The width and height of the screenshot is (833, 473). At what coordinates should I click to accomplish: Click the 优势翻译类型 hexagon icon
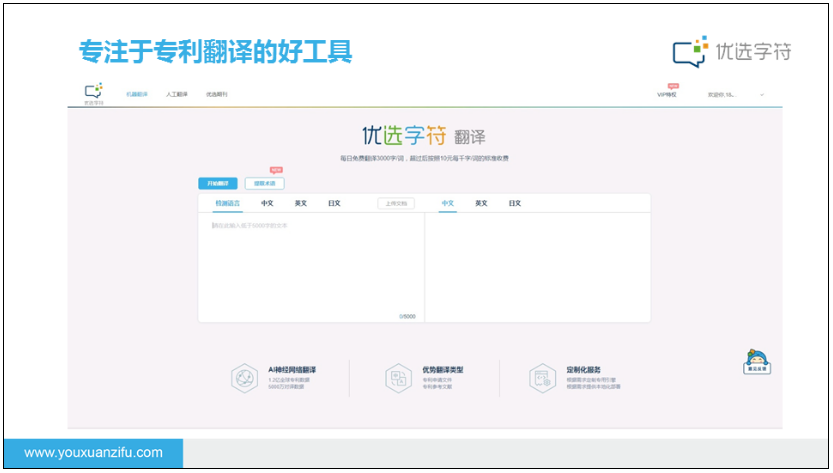[398, 378]
